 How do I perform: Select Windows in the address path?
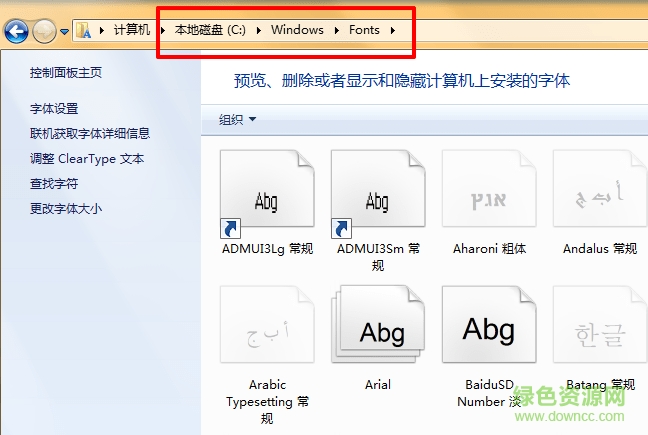click(x=297, y=30)
